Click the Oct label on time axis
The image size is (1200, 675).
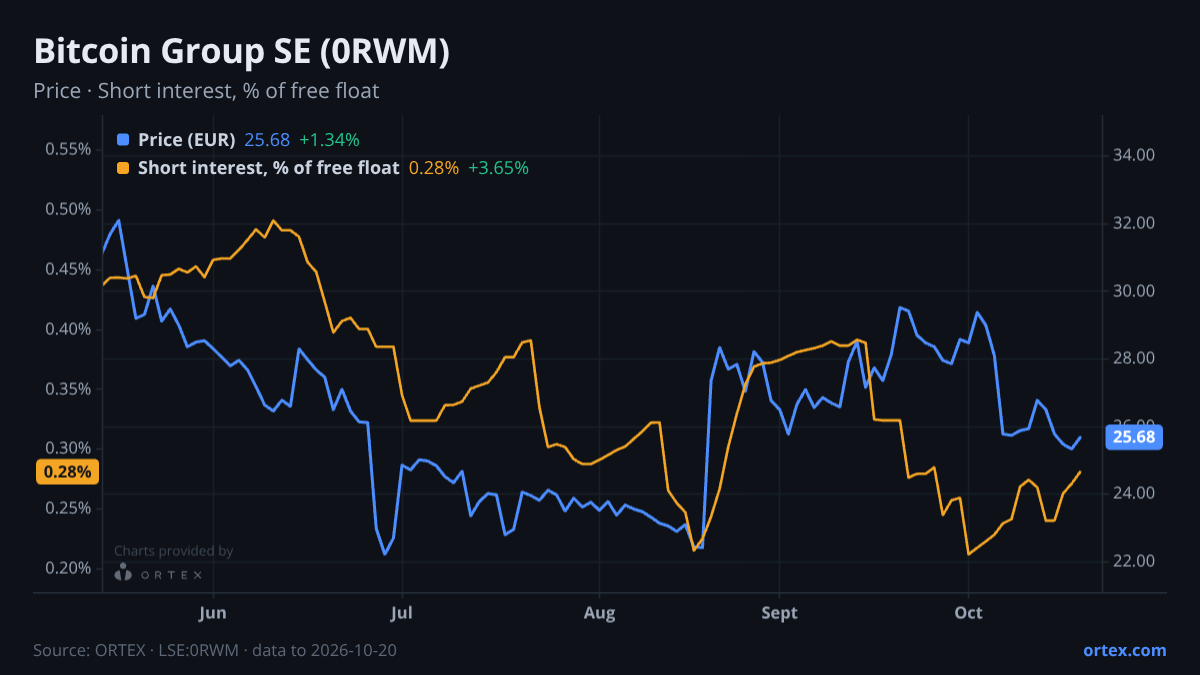968,613
